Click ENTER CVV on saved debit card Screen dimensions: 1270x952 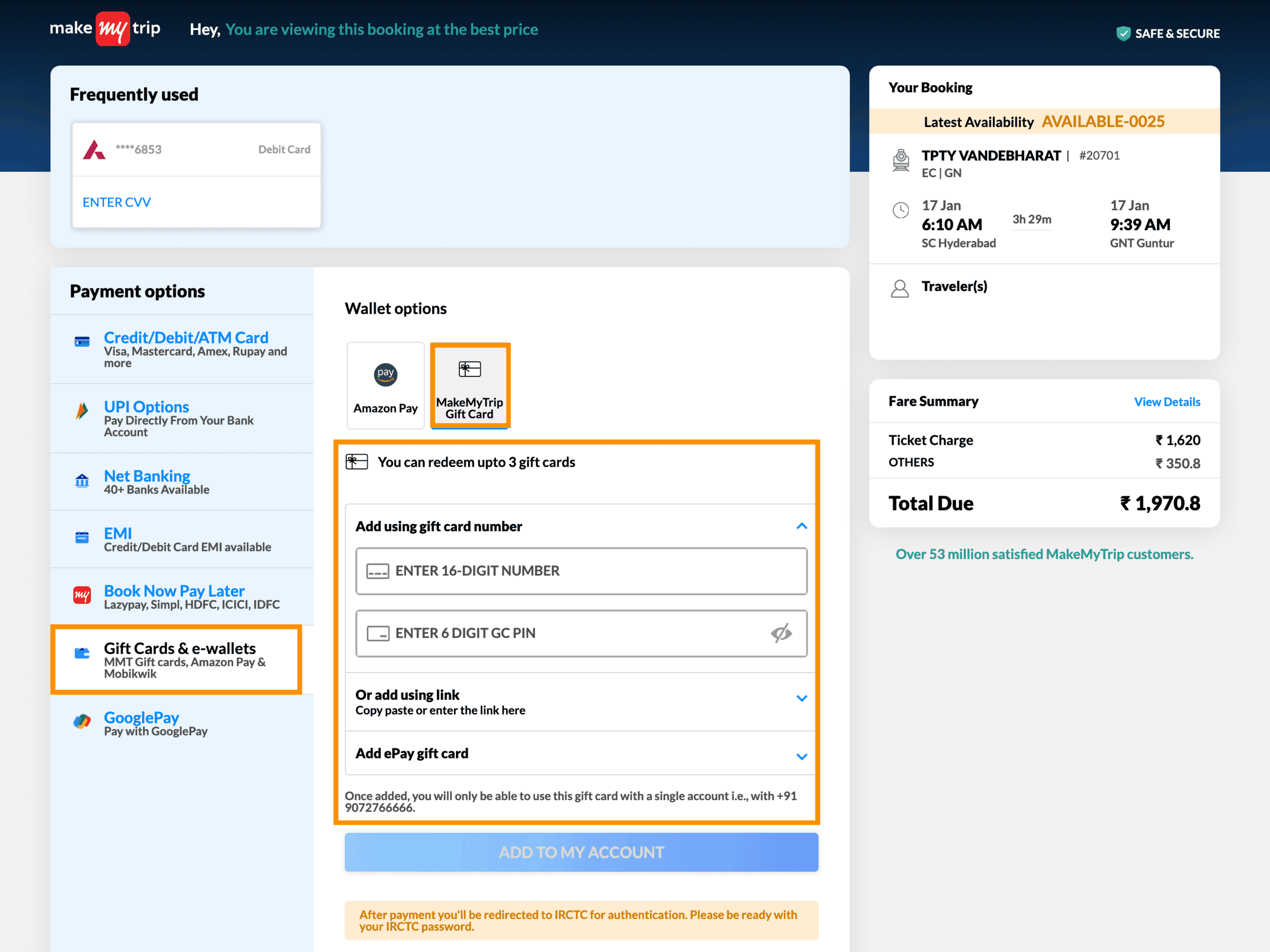coord(117,202)
